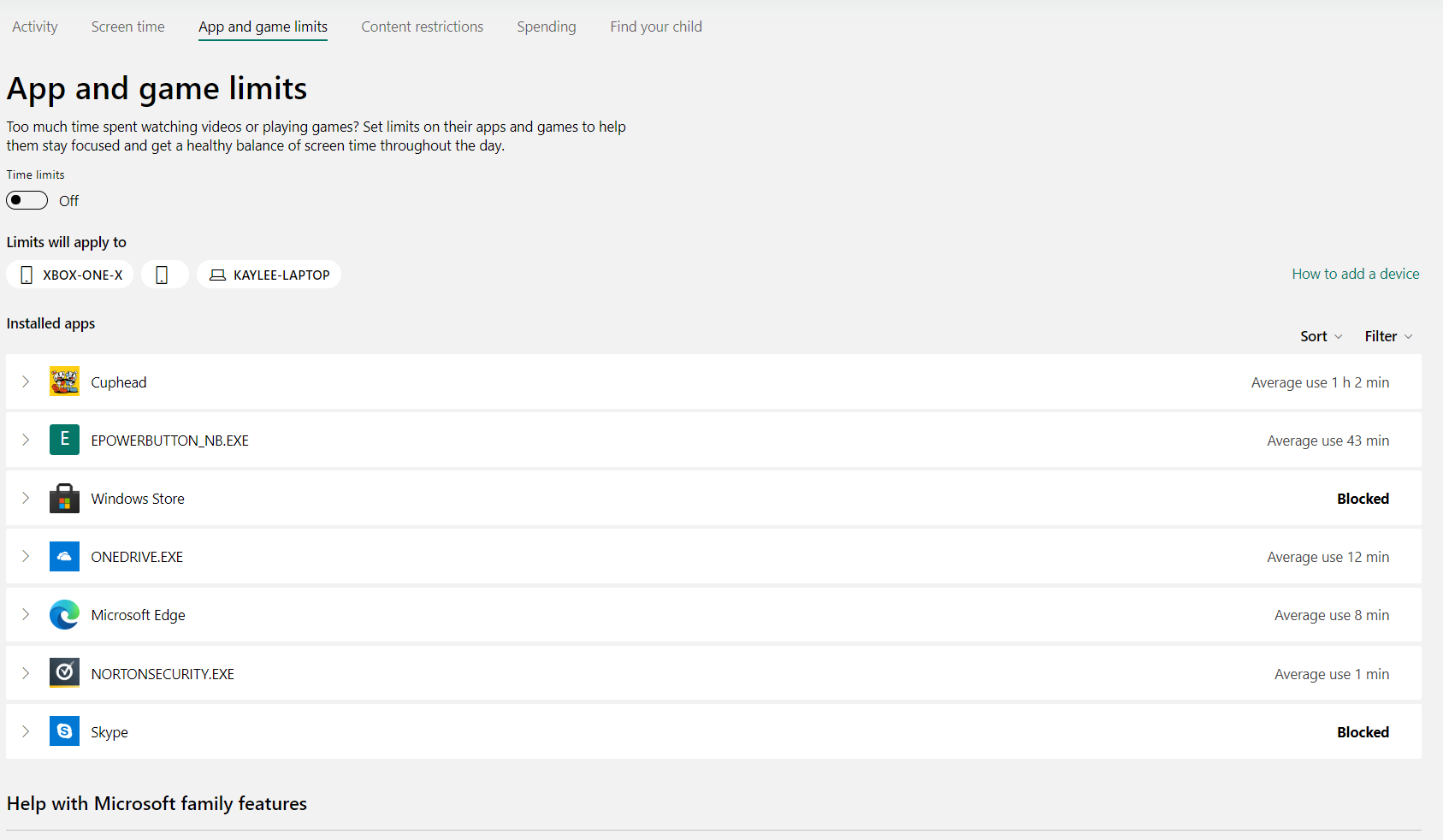The image size is (1443, 840).
Task: Expand the EPOWERBUTTON_NB.EXE row chevron
Action: 26,440
